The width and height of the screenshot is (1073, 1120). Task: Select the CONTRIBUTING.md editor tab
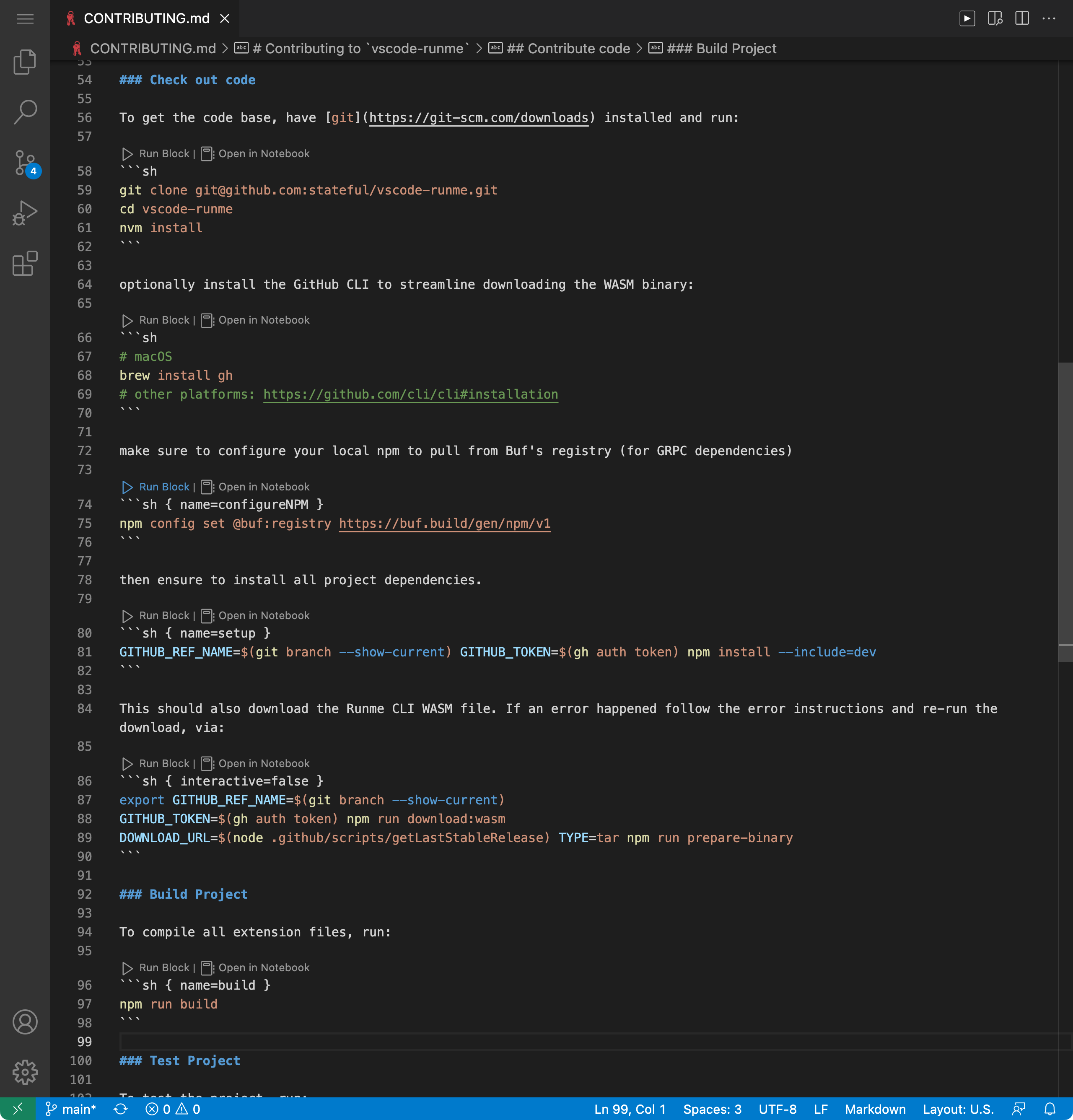tap(146, 19)
